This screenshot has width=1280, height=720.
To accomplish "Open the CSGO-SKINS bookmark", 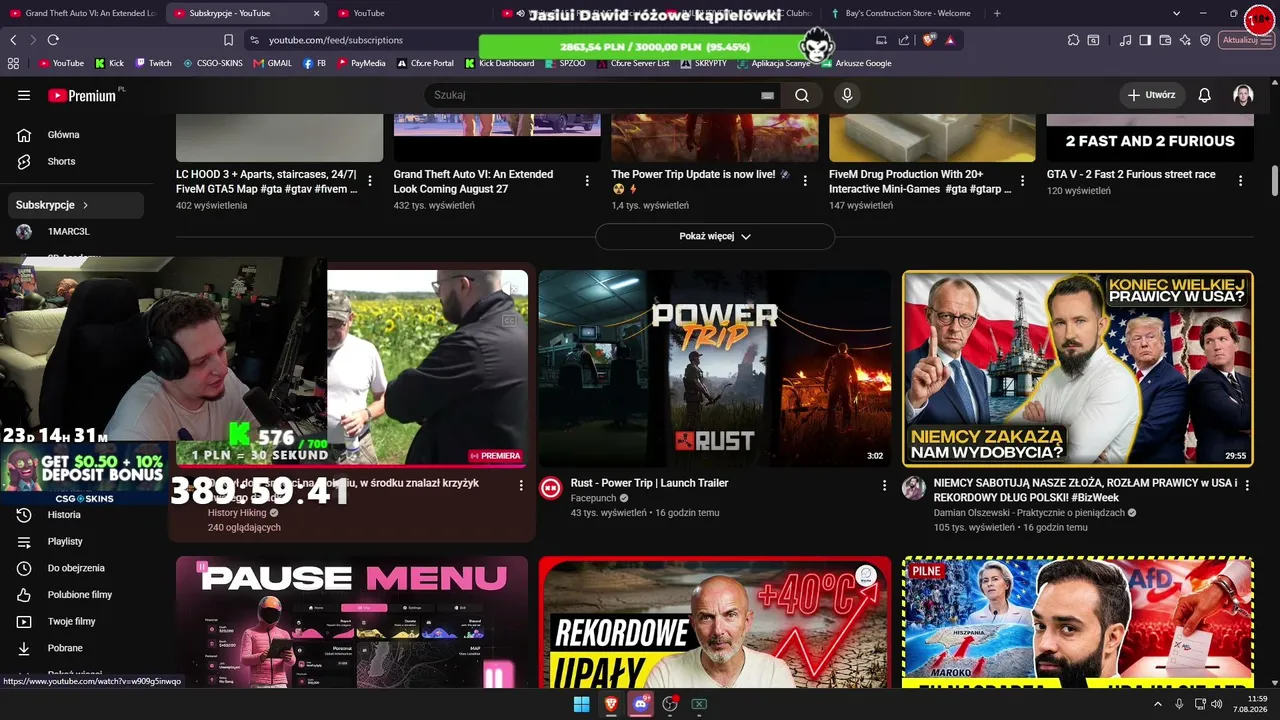I will tap(213, 63).
